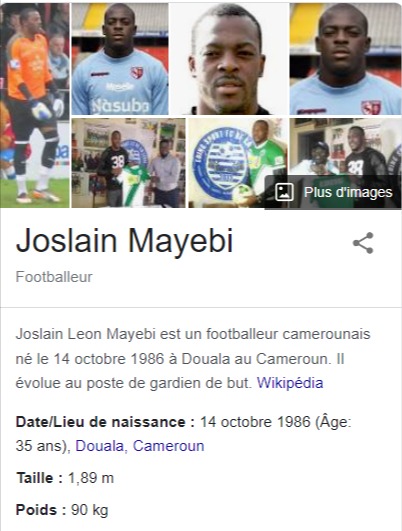Open the Plus d'images text button
The image size is (402, 531).
pos(348,192)
